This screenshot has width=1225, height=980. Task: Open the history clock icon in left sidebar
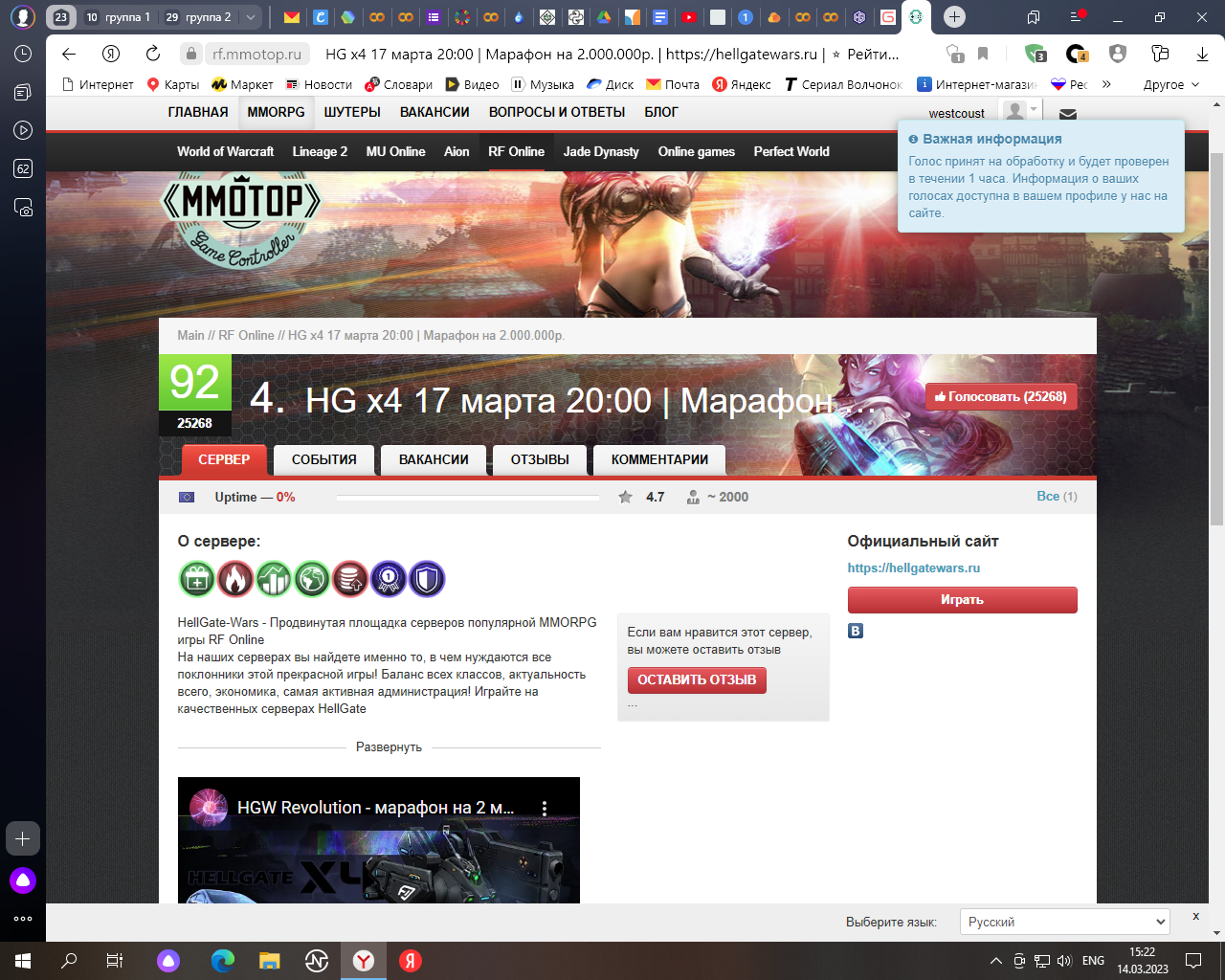point(23,55)
